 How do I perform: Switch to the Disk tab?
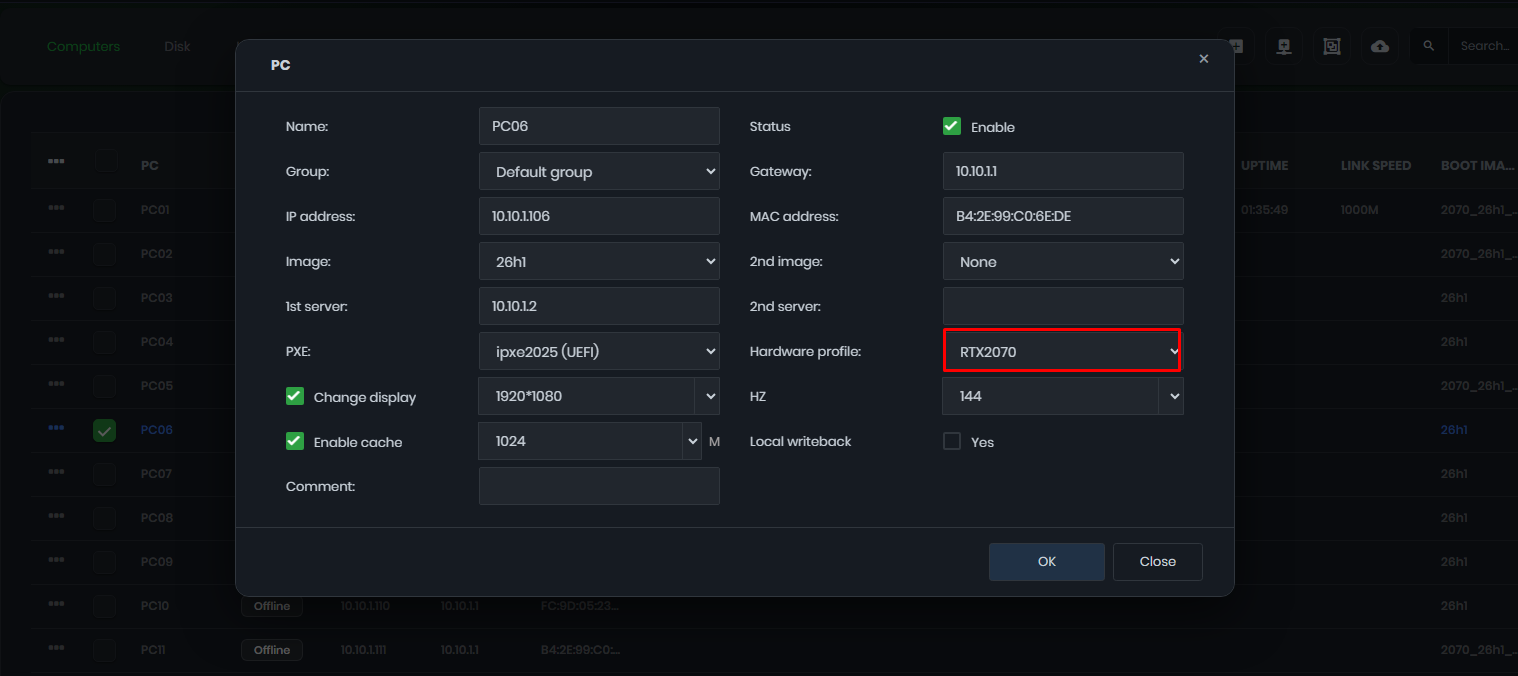(177, 46)
